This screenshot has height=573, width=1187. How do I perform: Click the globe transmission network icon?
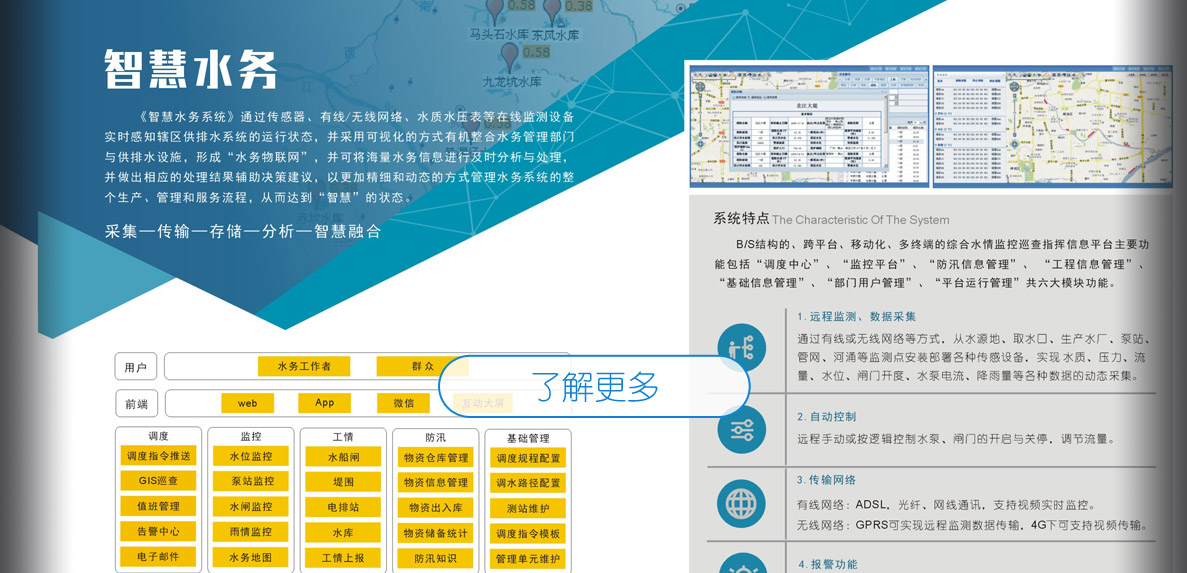click(741, 504)
